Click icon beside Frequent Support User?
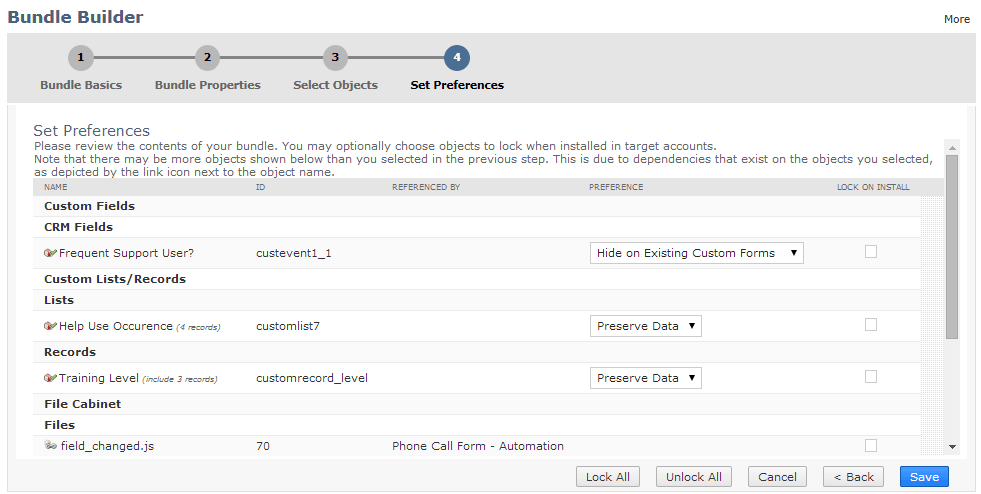The height and width of the screenshot is (494, 981). coord(50,253)
